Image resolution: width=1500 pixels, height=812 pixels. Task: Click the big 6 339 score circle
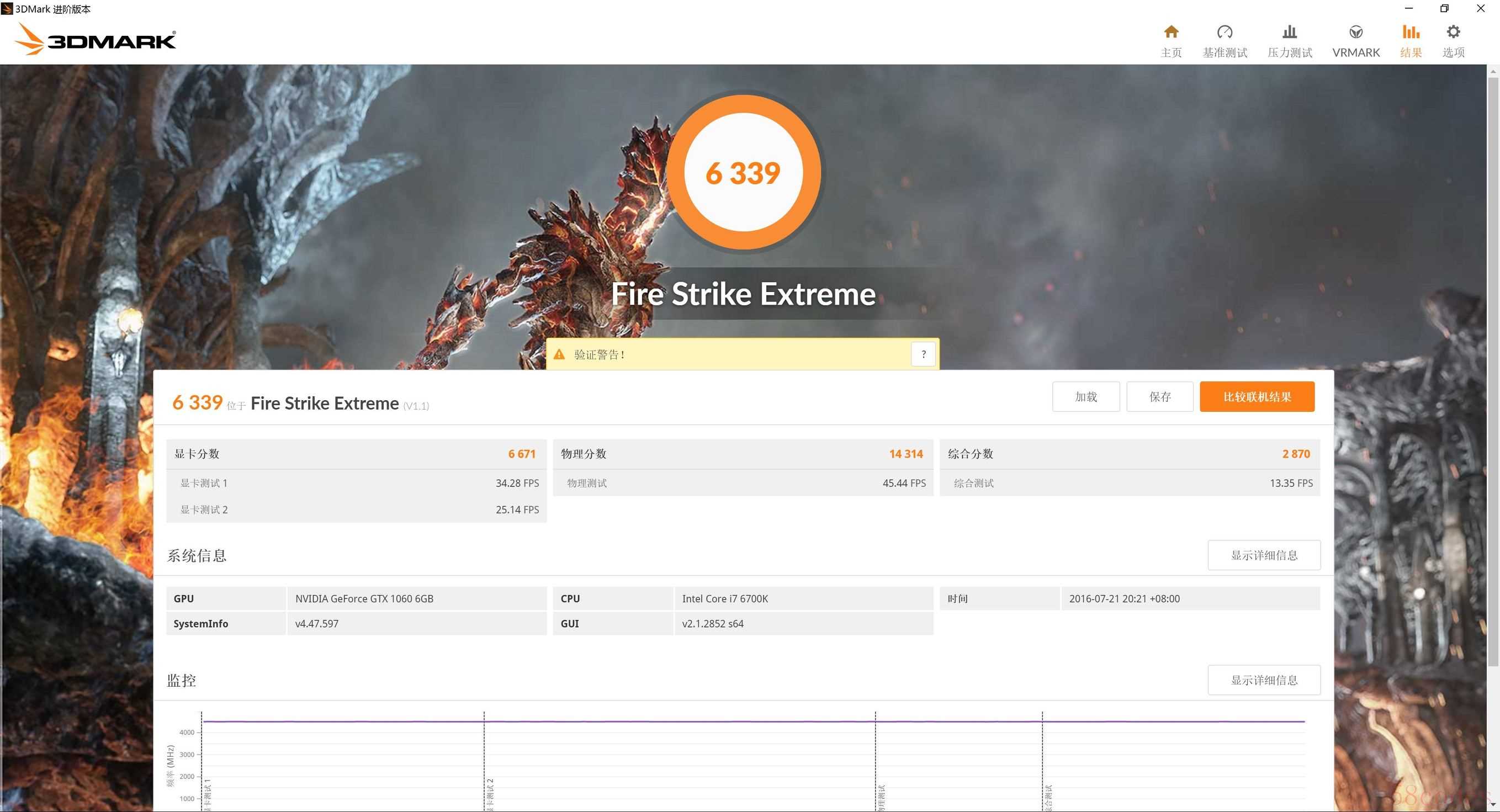coord(743,173)
